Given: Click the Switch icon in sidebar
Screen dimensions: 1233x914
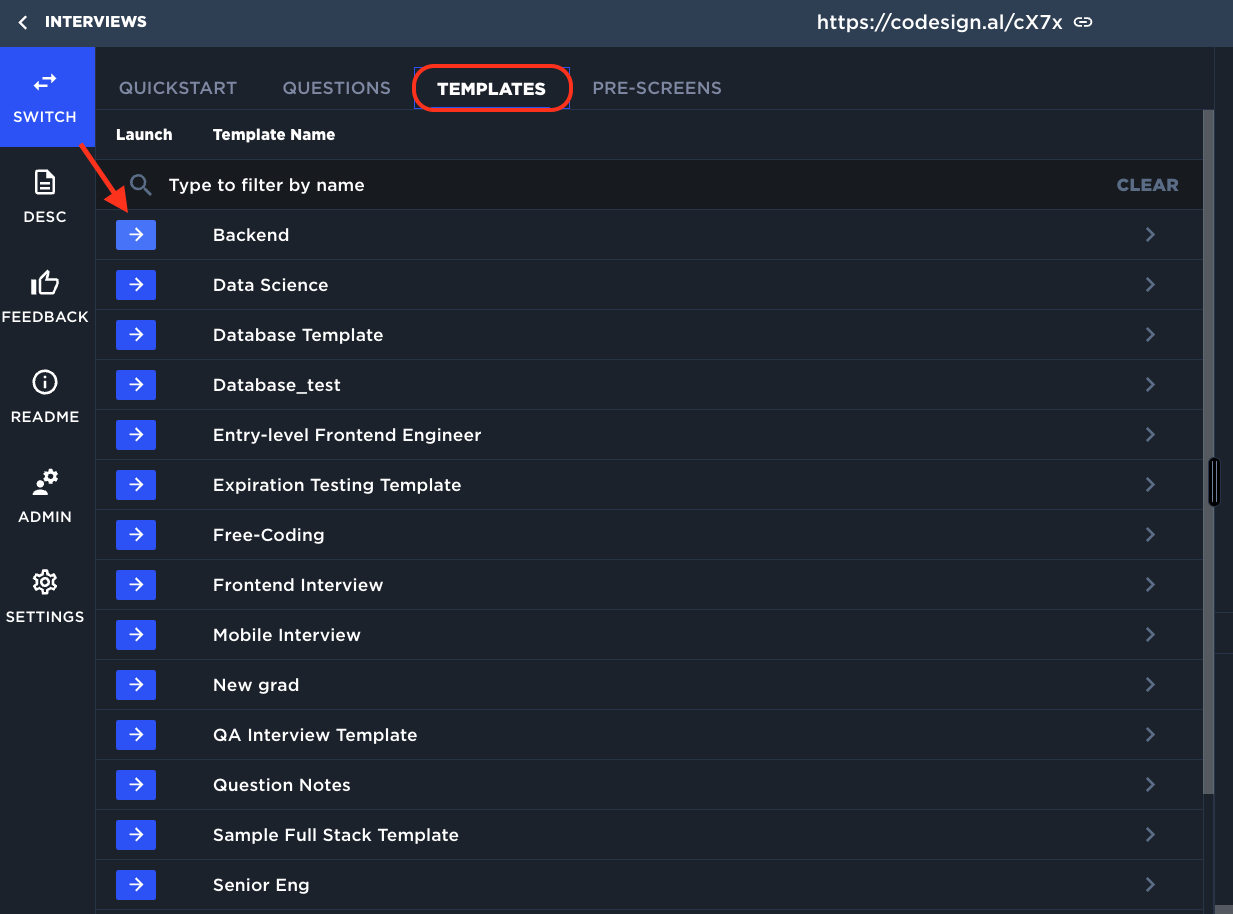Looking at the screenshot, I should click(45, 83).
